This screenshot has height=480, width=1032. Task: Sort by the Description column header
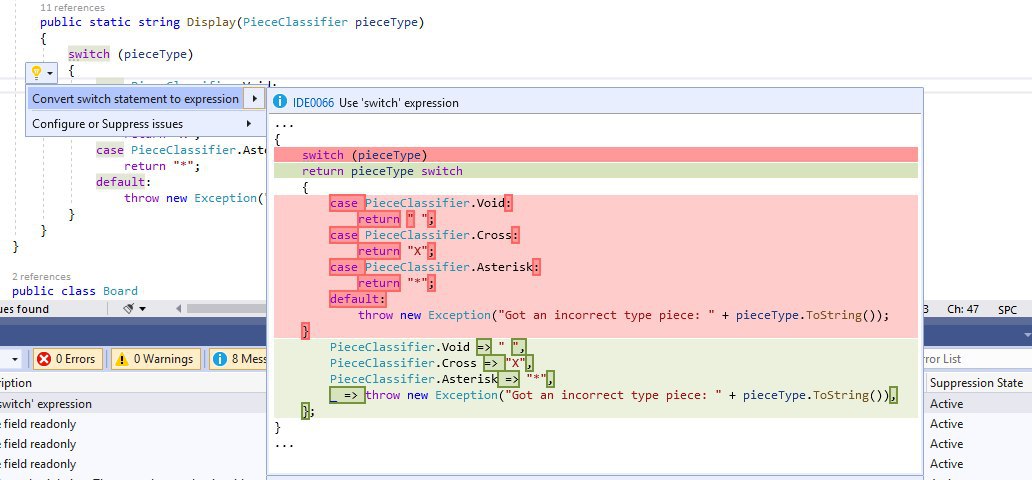16,383
